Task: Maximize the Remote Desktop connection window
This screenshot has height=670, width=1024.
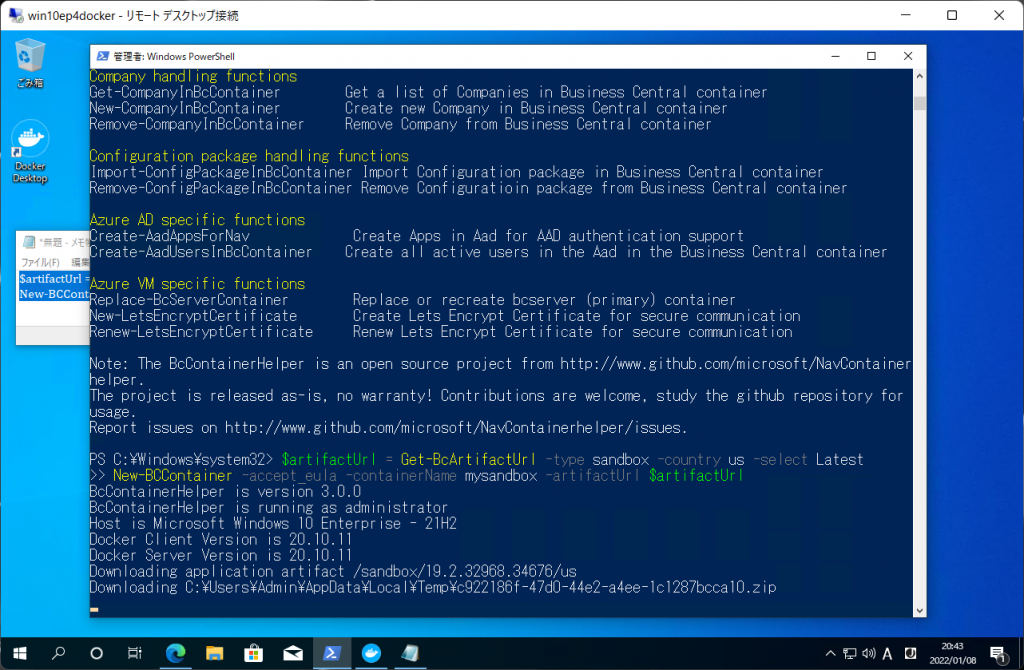Action: [x=952, y=15]
